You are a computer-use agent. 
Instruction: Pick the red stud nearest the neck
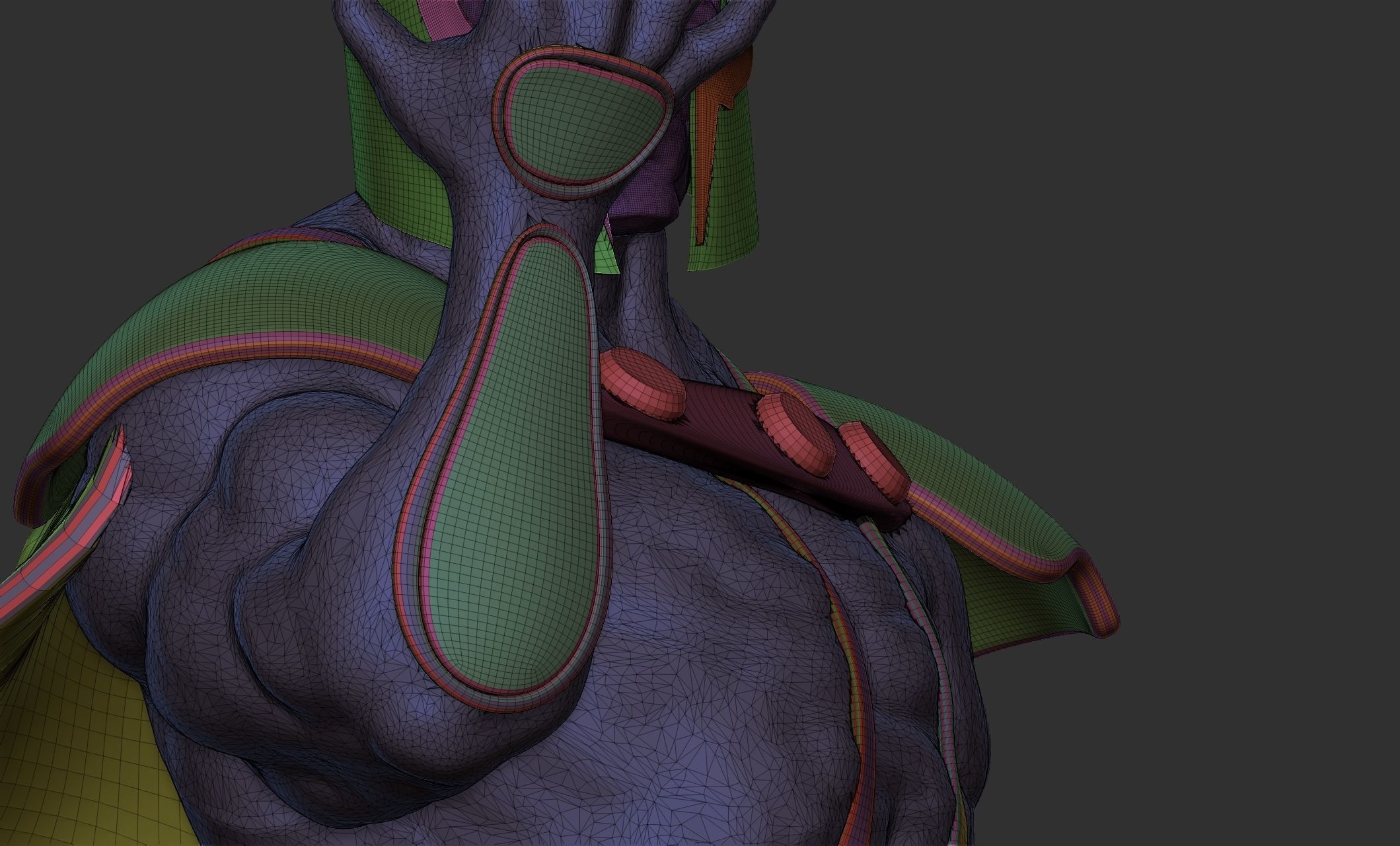pyautogui.click(x=644, y=383)
